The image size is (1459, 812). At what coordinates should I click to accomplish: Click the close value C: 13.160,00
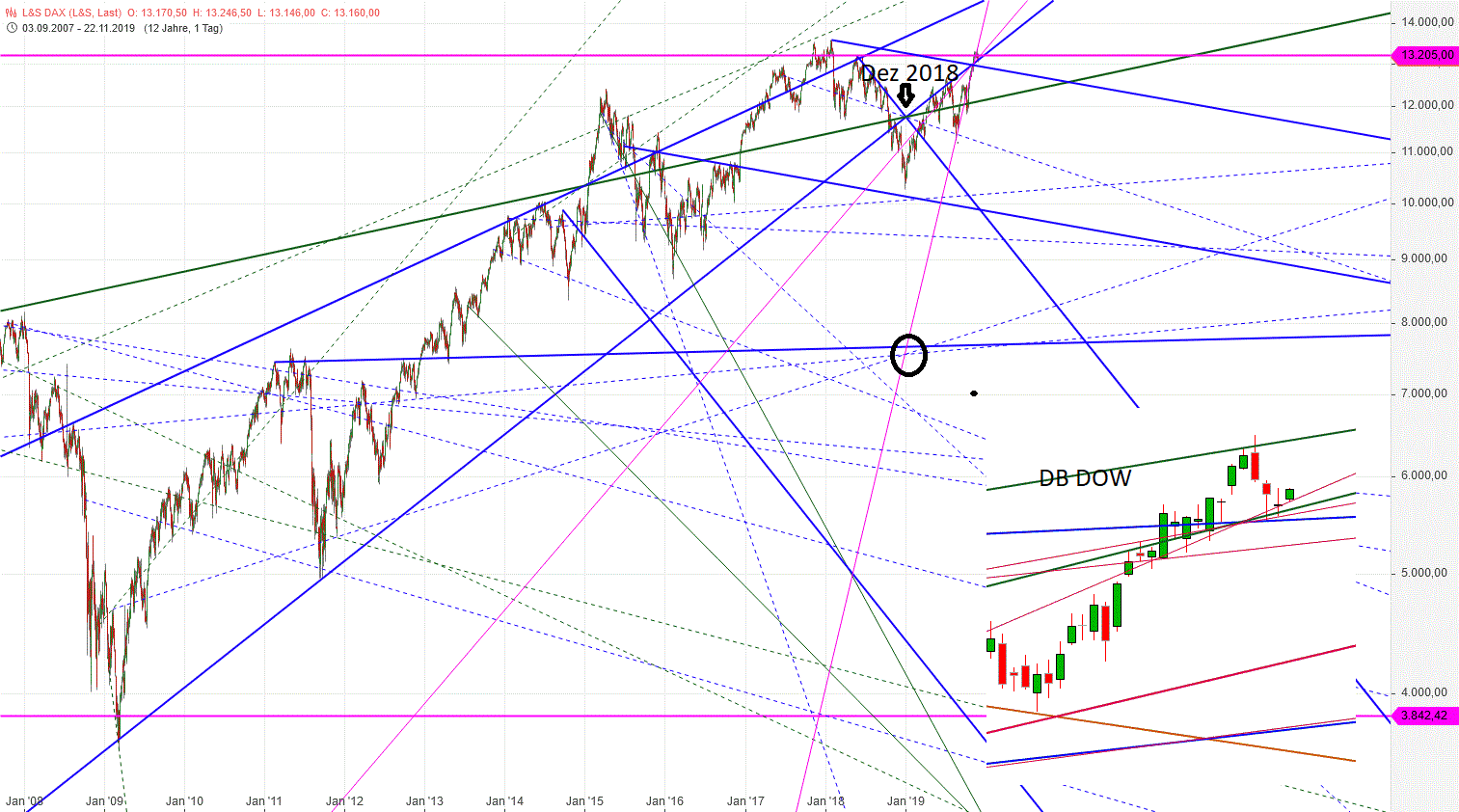(x=350, y=13)
